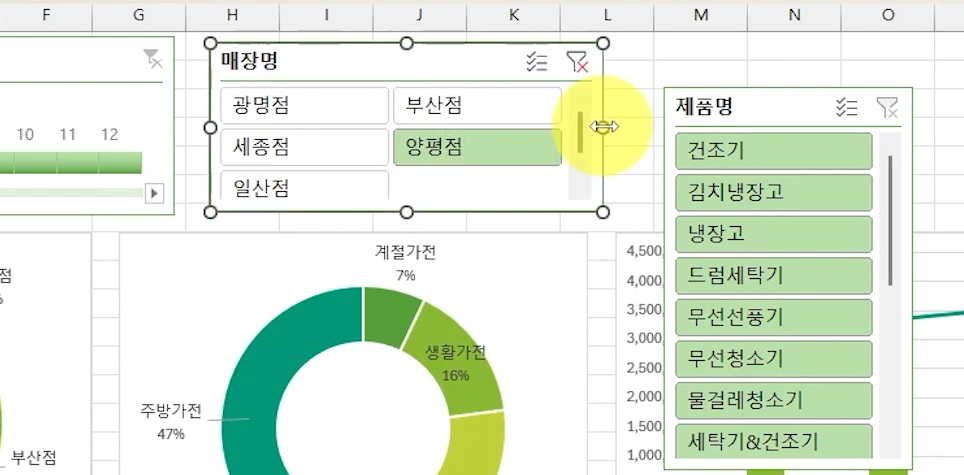Toggle multi-select on 매장명 slicer
964x475 pixels.
[537, 62]
